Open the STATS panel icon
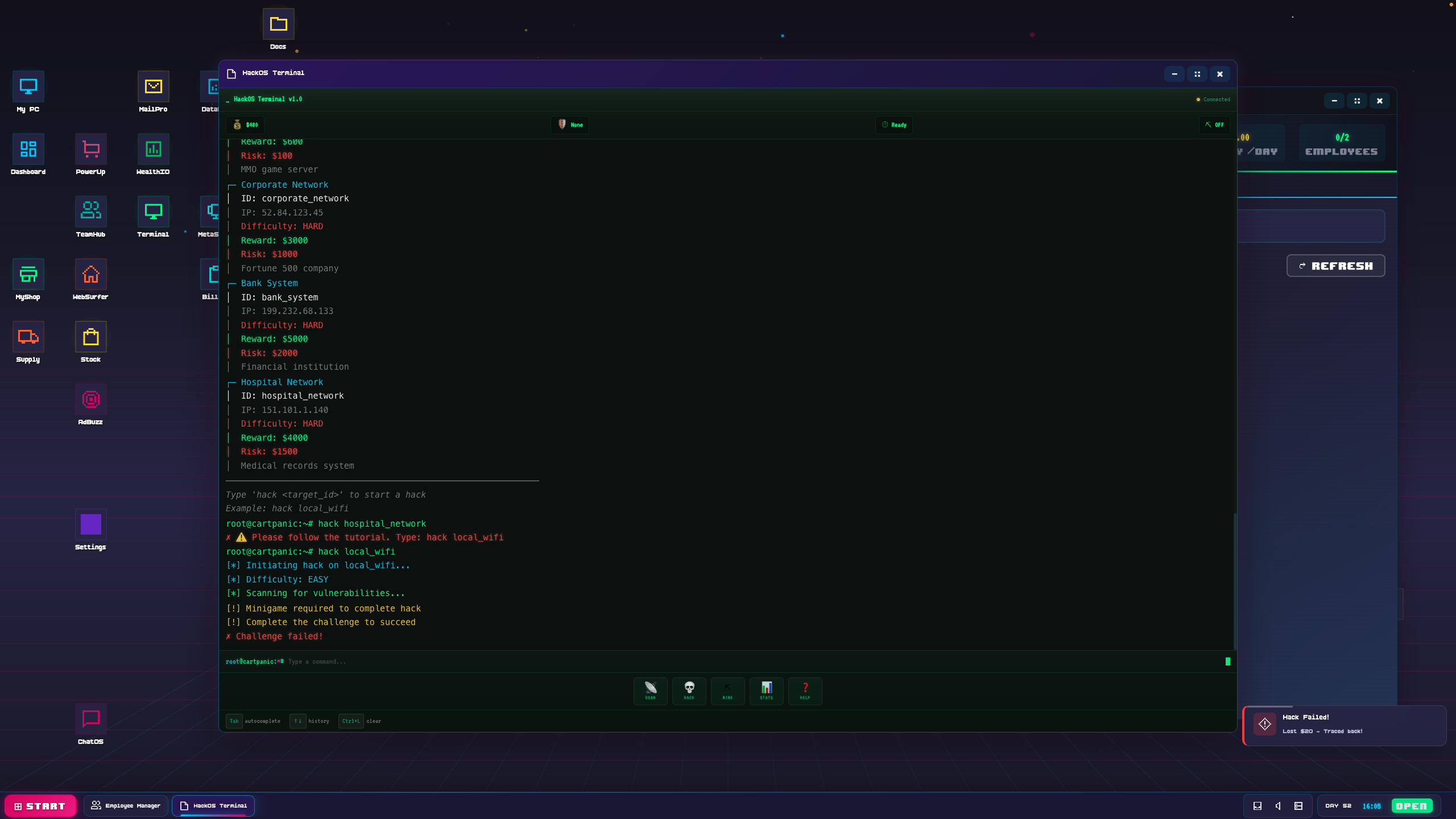 pos(766,691)
